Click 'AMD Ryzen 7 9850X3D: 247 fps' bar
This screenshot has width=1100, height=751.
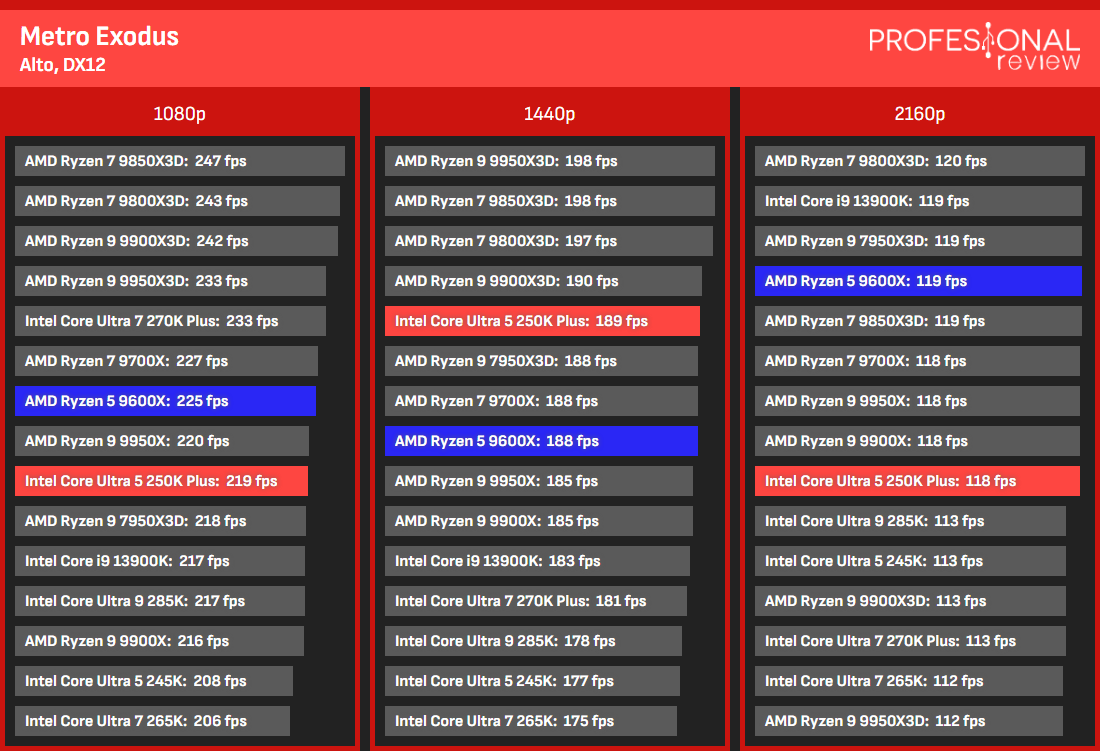click(x=180, y=161)
